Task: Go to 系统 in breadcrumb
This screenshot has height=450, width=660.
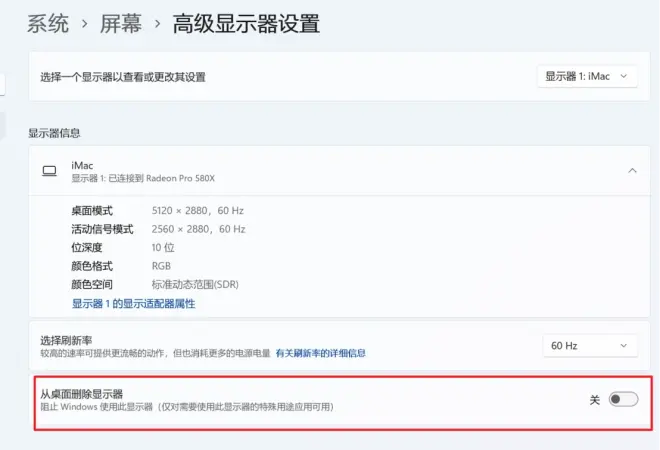Action: pos(48,23)
